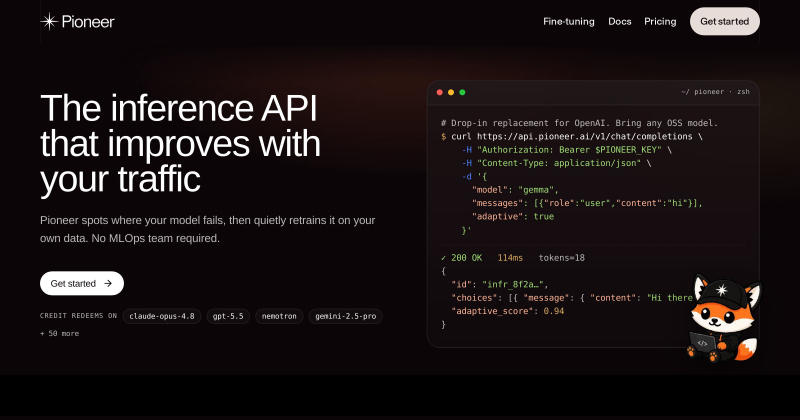Image resolution: width=800 pixels, height=420 pixels.
Task: Click the star on the fox's cap
Action: [721, 290]
